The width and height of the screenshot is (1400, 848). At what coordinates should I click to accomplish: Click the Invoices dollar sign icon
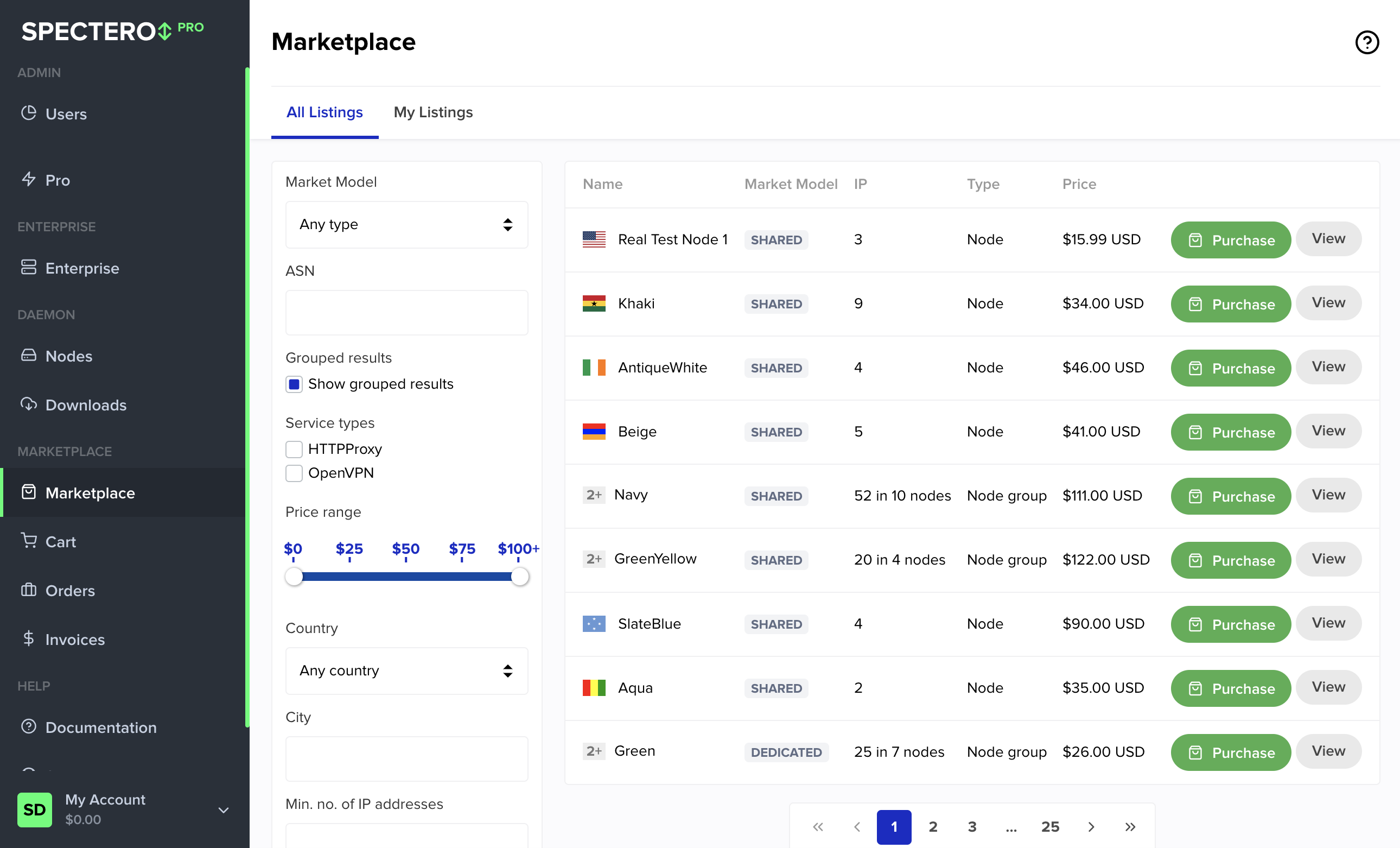[x=28, y=638]
